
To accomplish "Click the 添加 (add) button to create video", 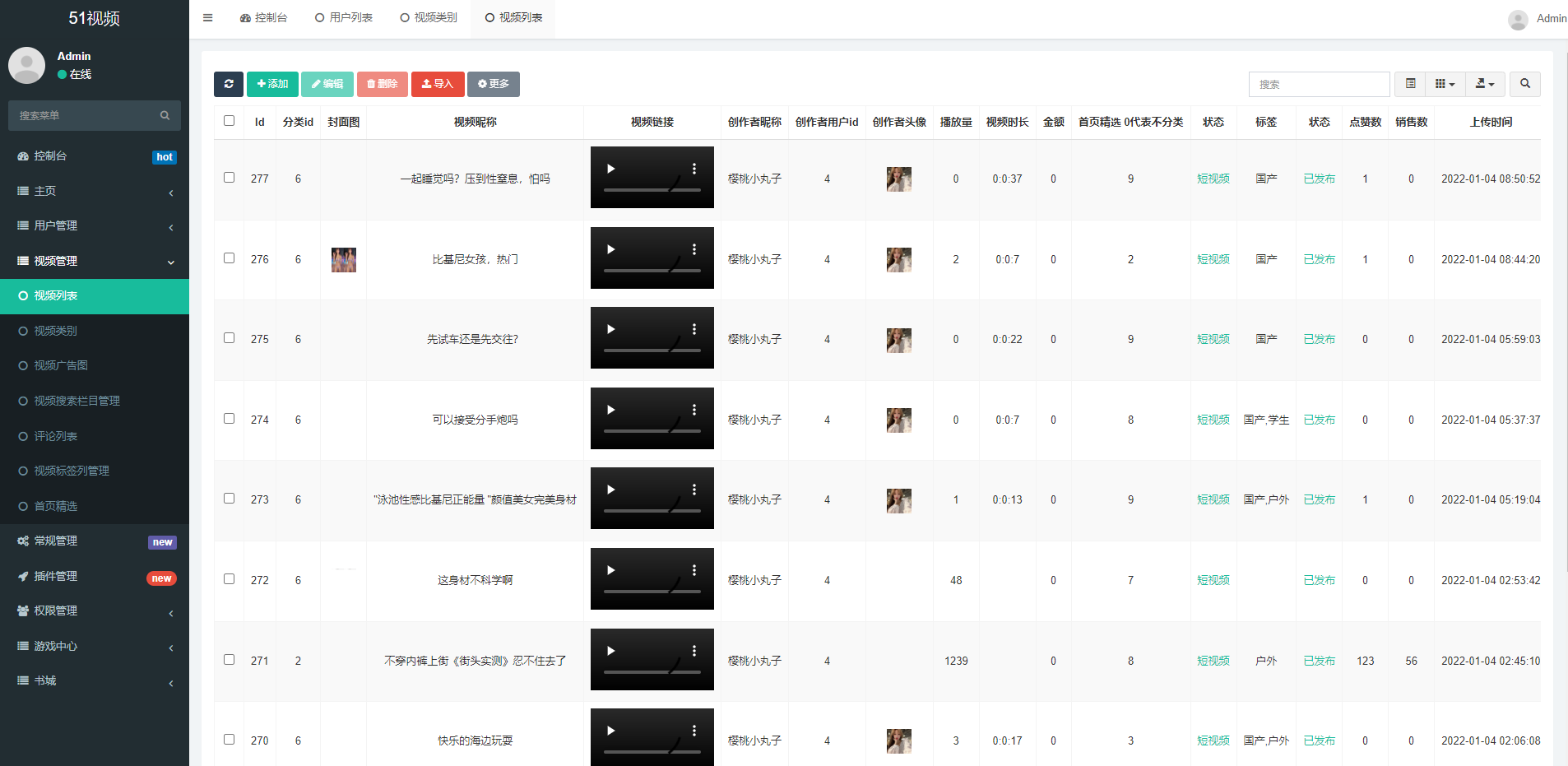I will point(272,84).
